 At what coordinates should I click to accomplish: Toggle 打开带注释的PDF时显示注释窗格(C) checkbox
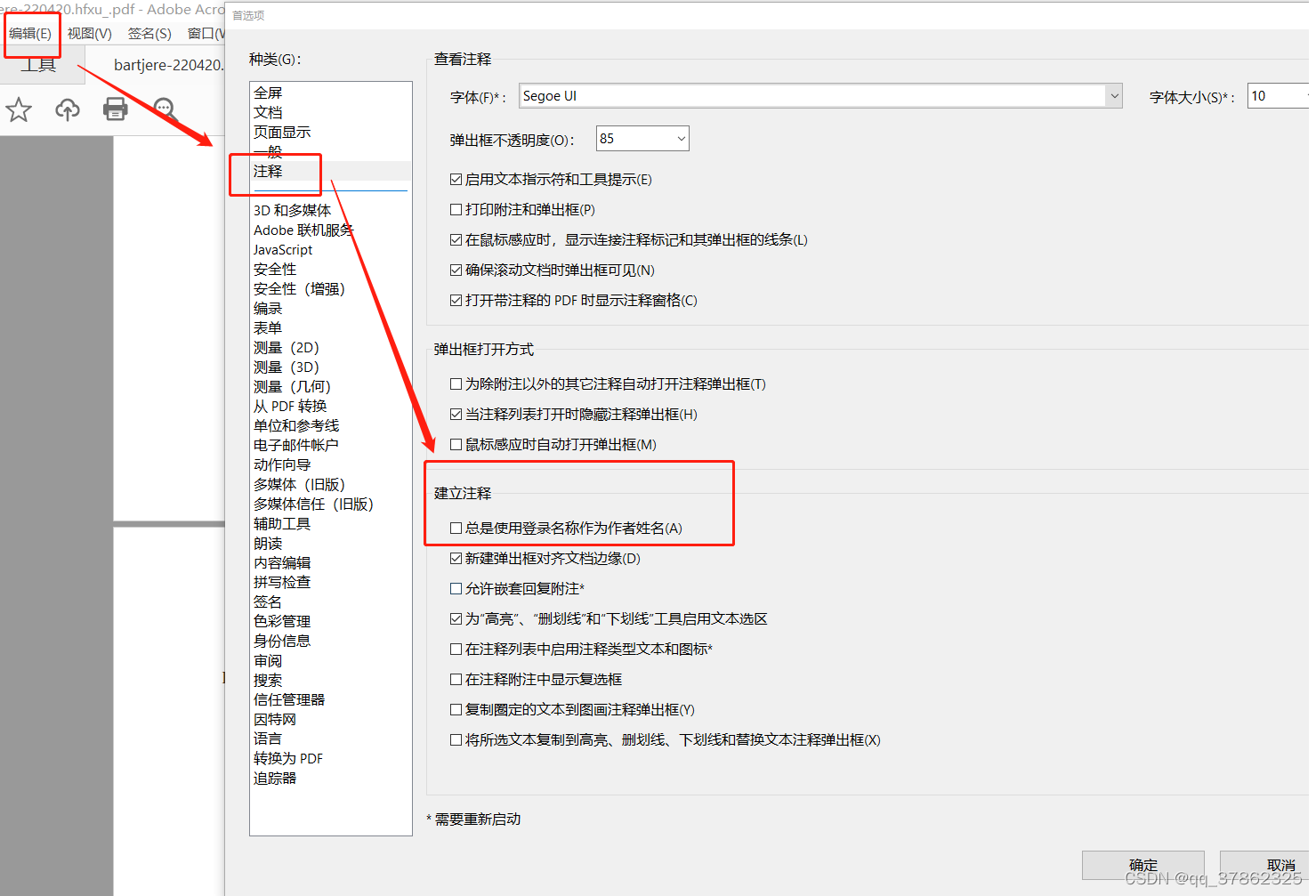(x=456, y=301)
